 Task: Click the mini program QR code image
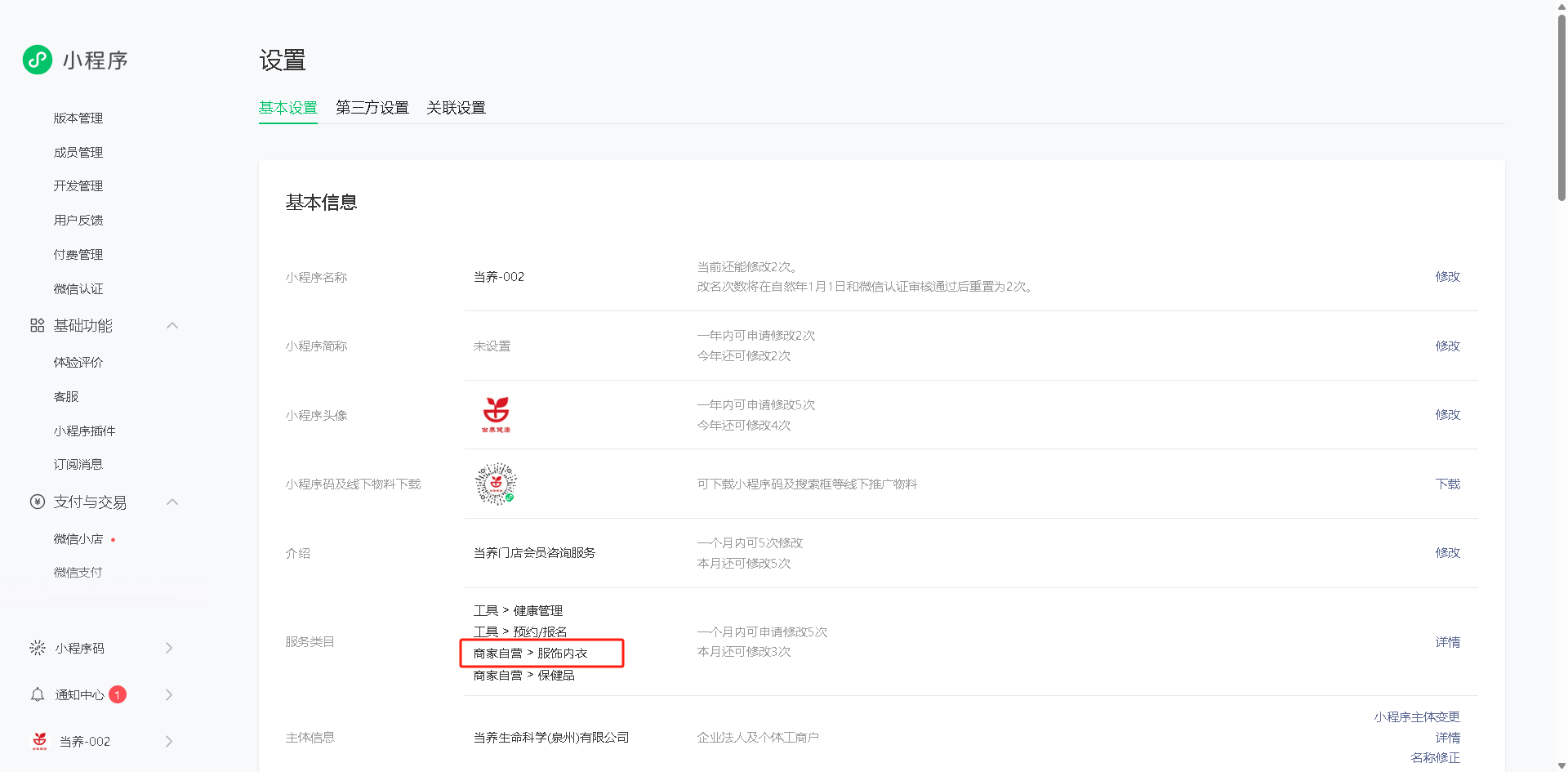[496, 484]
